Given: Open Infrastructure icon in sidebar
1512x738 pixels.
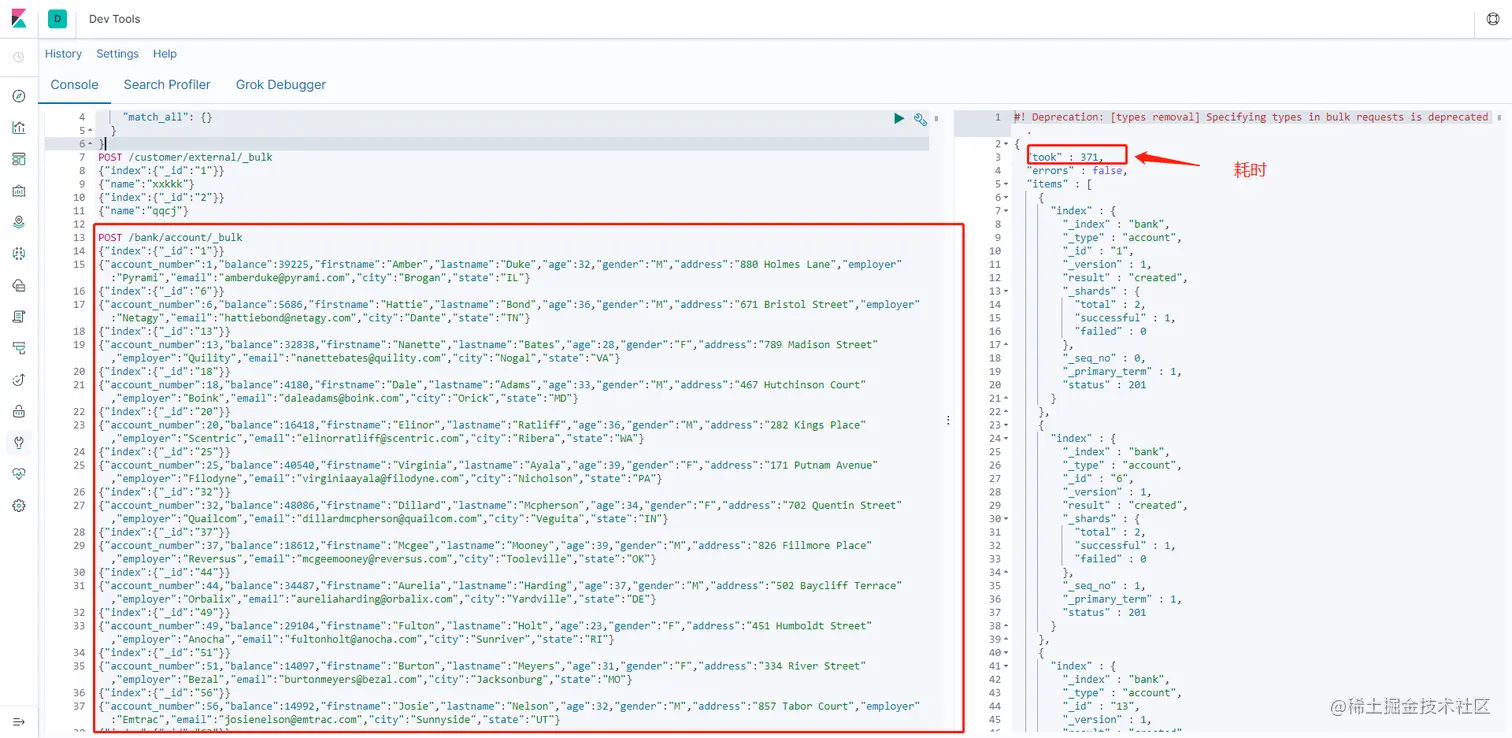Looking at the screenshot, I should pos(19,285).
